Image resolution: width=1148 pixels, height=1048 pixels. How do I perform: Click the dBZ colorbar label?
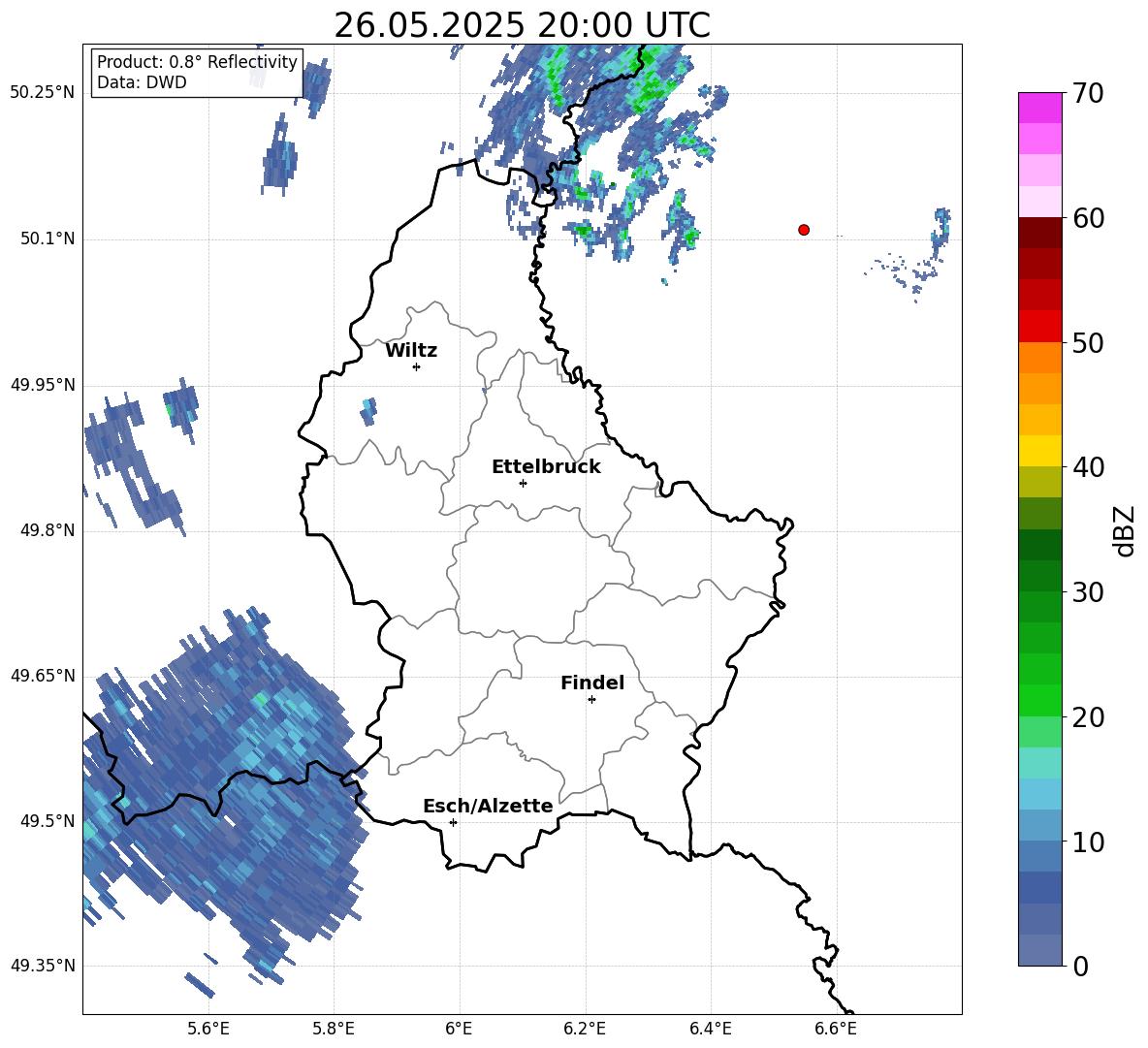coord(1124,531)
